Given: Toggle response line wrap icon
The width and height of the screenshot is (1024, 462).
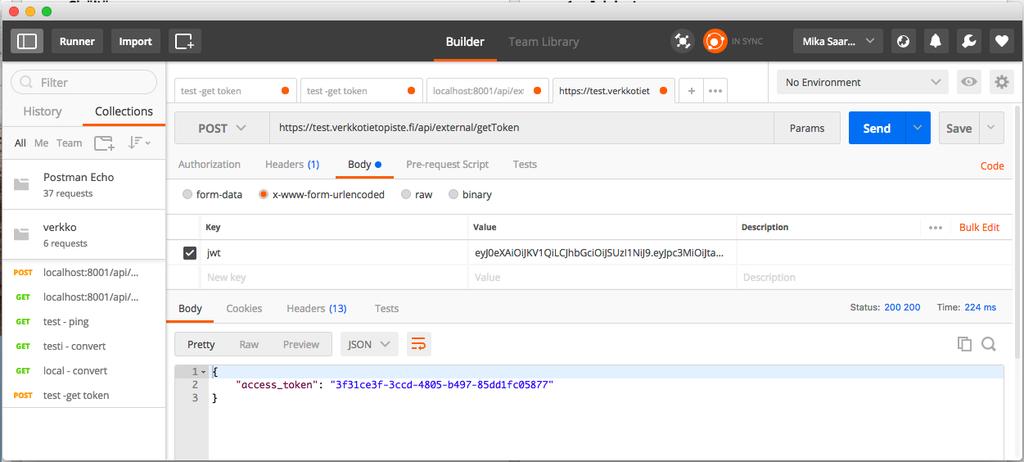Looking at the screenshot, I should click(419, 344).
